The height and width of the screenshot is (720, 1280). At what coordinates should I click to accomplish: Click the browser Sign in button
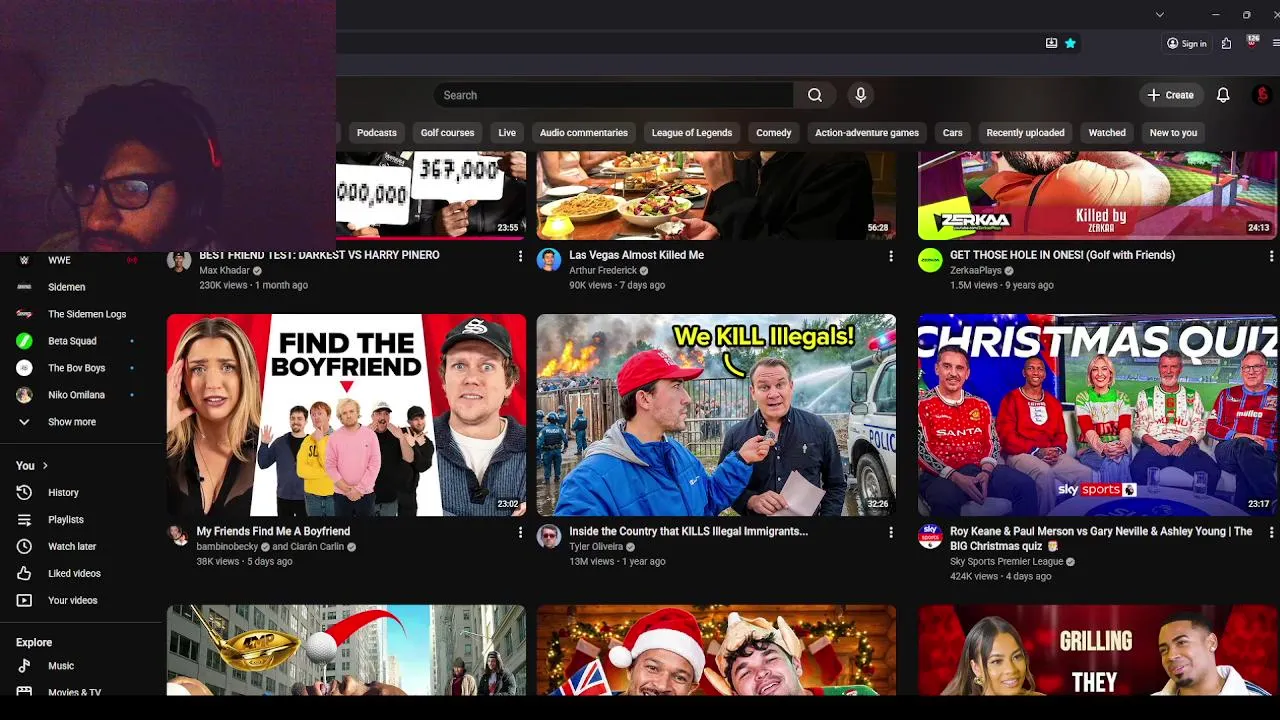pyautogui.click(x=1187, y=43)
